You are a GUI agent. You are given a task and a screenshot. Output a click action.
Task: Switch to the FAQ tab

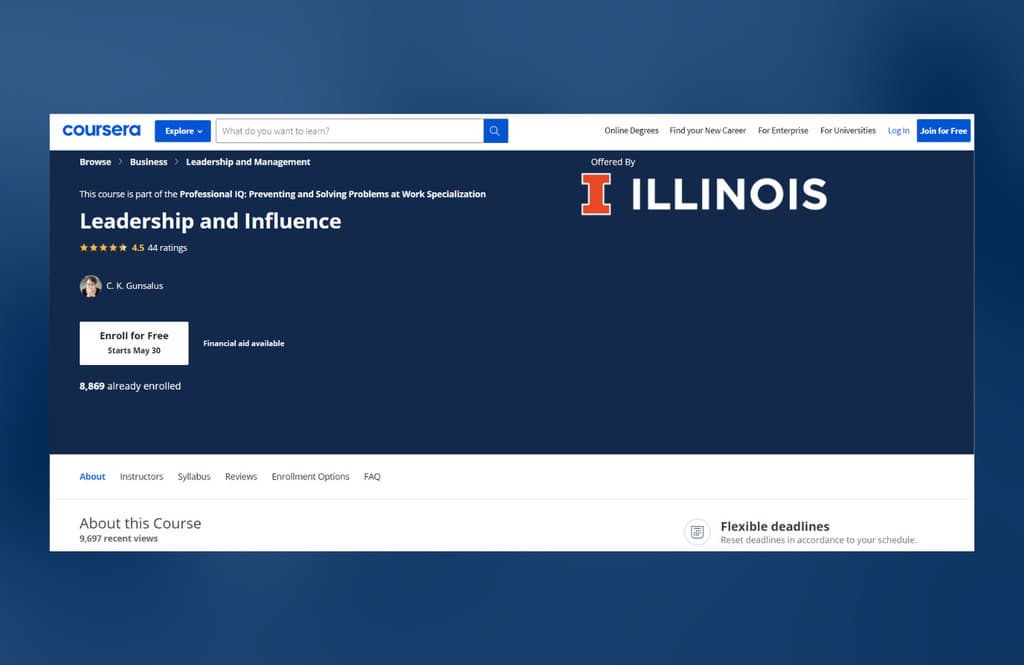click(x=372, y=476)
